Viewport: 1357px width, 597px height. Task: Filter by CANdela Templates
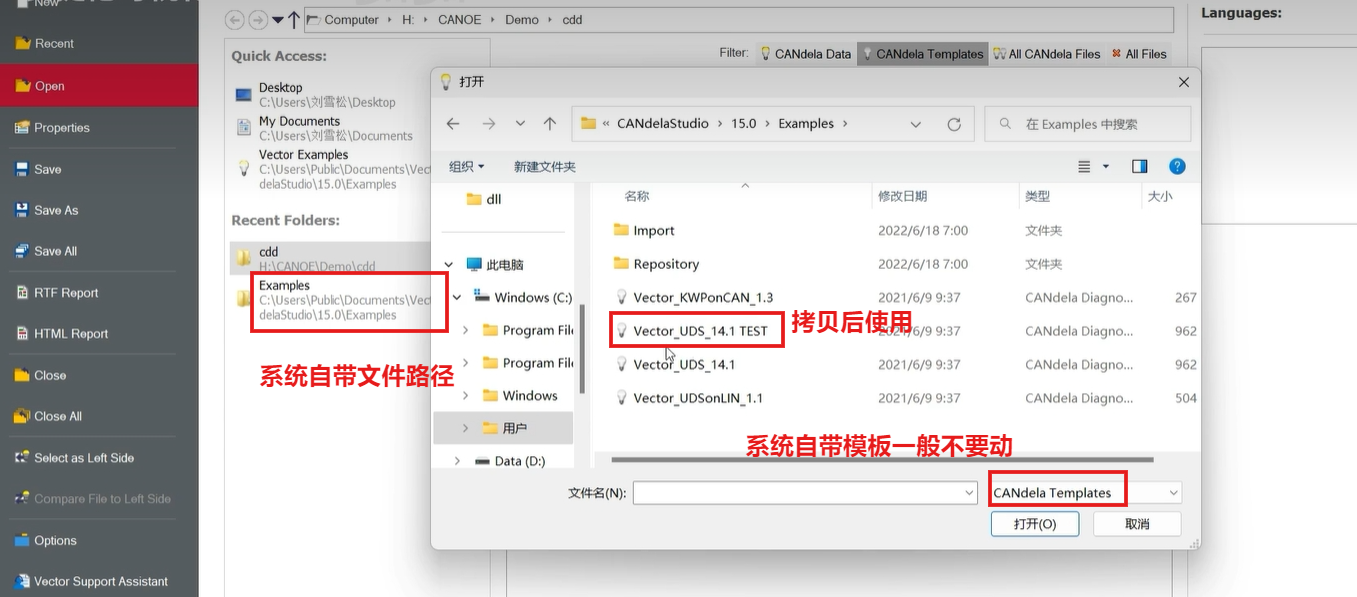coord(922,54)
